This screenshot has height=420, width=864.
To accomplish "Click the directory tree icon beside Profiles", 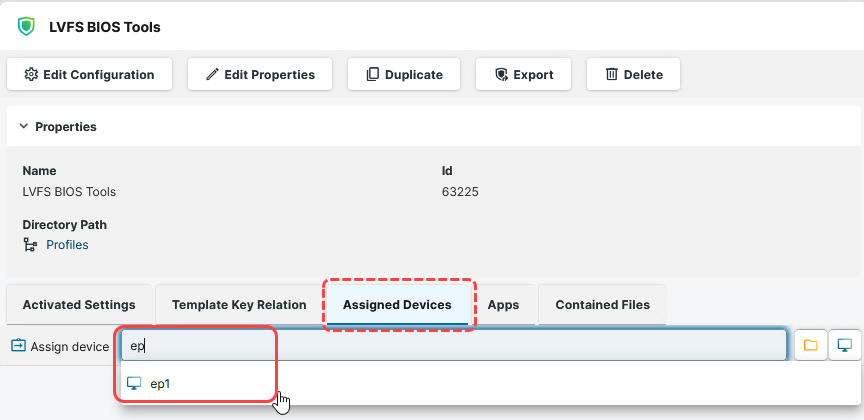I will [x=30, y=245].
